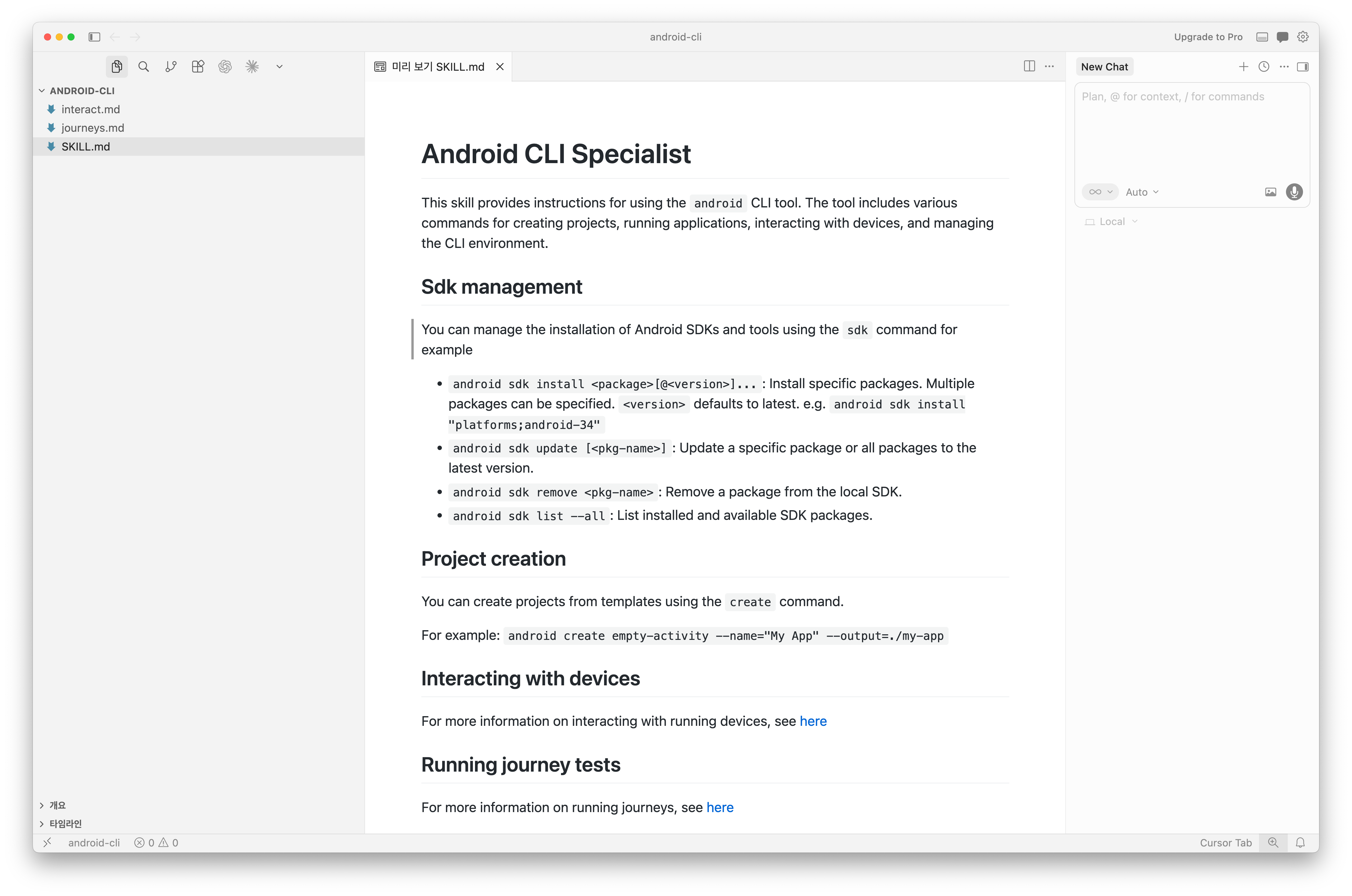This screenshot has height=896, width=1352.
Task: Toggle the primary sidebar visibility
Action: [x=94, y=37]
